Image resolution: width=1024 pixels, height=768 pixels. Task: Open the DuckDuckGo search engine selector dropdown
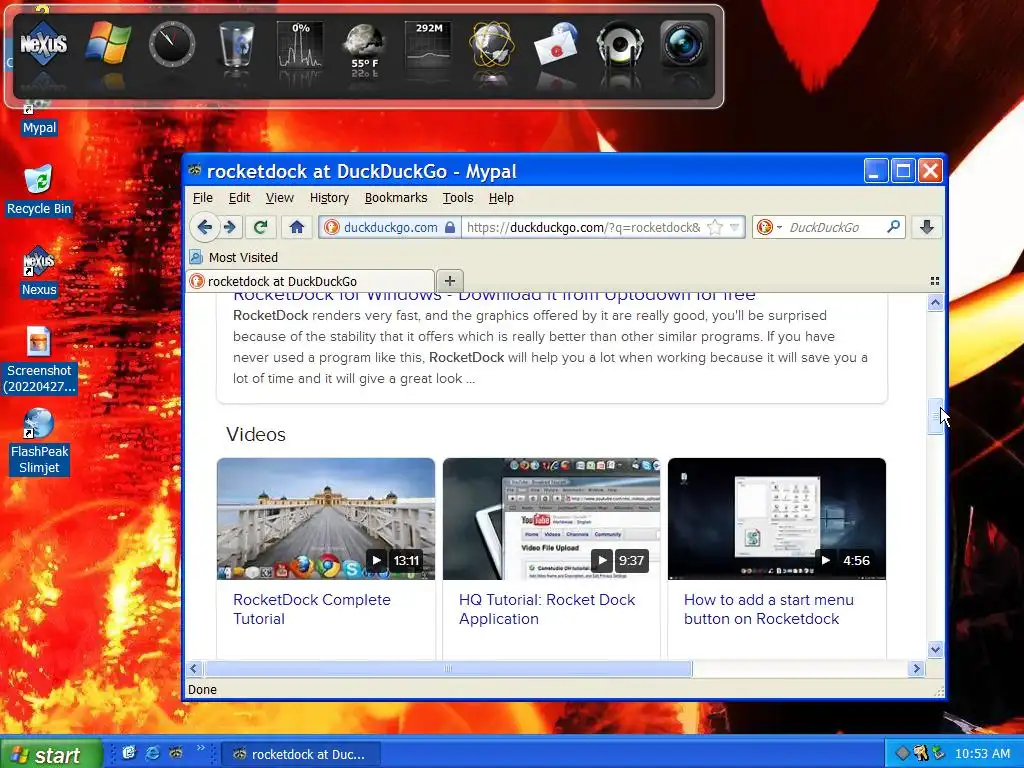click(769, 227)
